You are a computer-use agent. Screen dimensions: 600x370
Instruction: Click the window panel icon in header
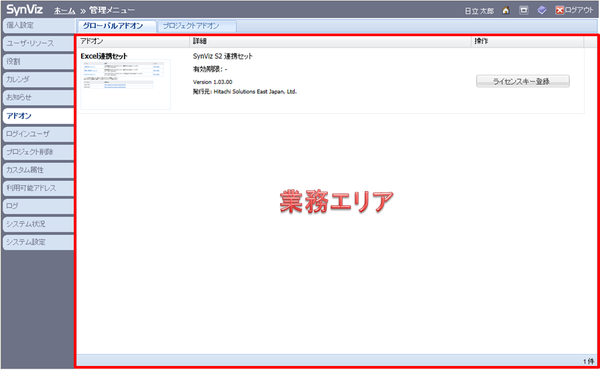point(524,10)
